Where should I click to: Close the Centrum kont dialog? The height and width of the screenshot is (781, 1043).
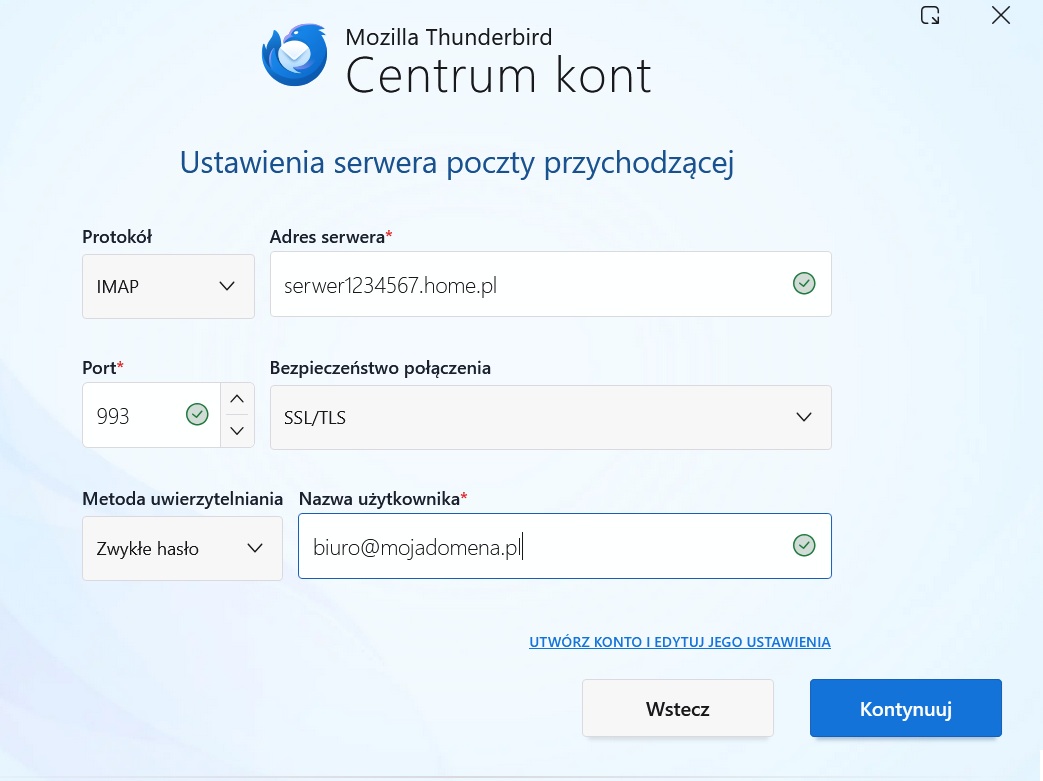point(1000,15)
